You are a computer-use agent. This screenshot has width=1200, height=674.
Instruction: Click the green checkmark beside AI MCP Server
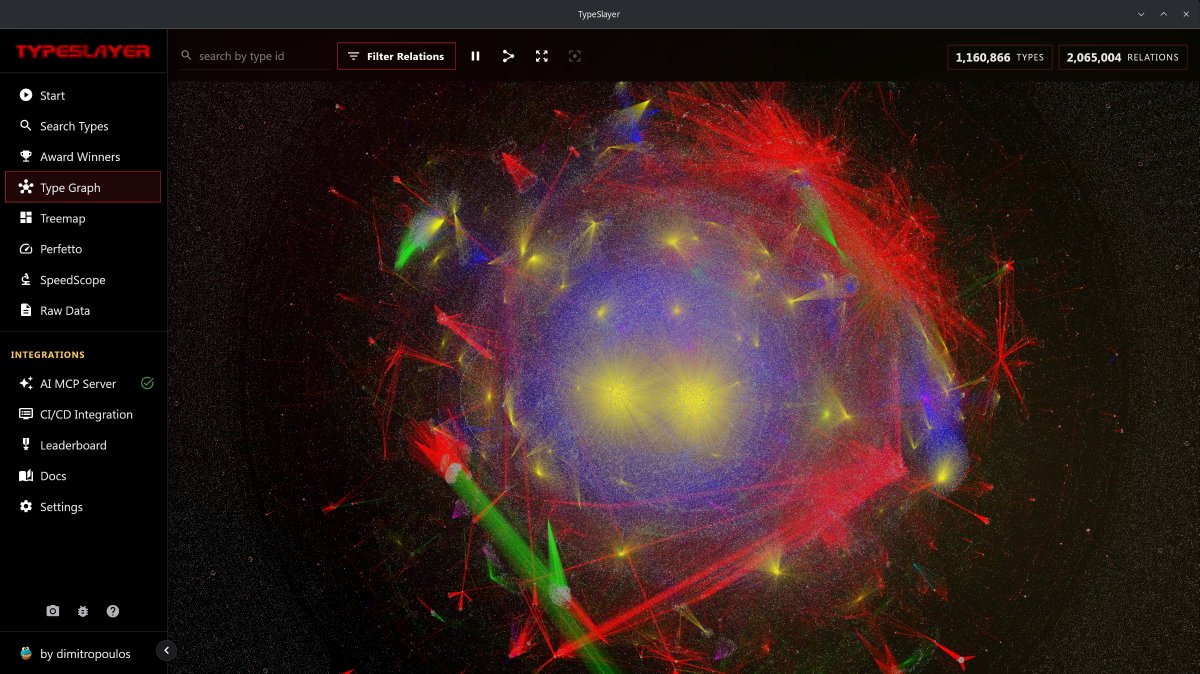click(147, 383)
